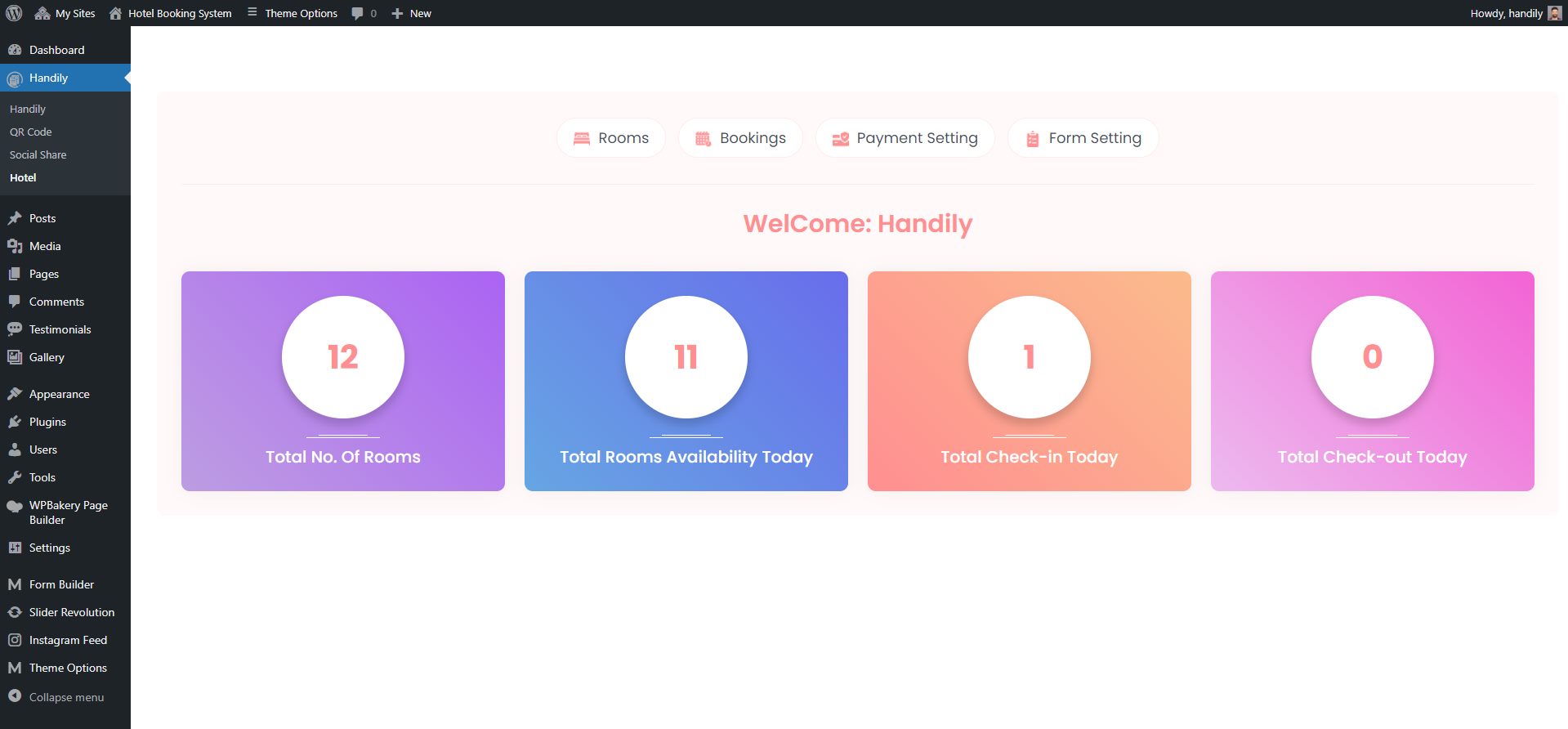The image size is (1568, 729).
Task: Click the Slider Revolution refresh icon
Action: tap(15, 612)
